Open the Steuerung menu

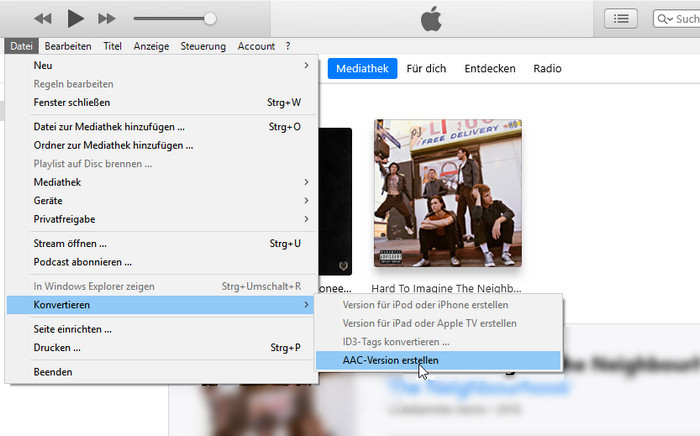(x=203, y=46)
